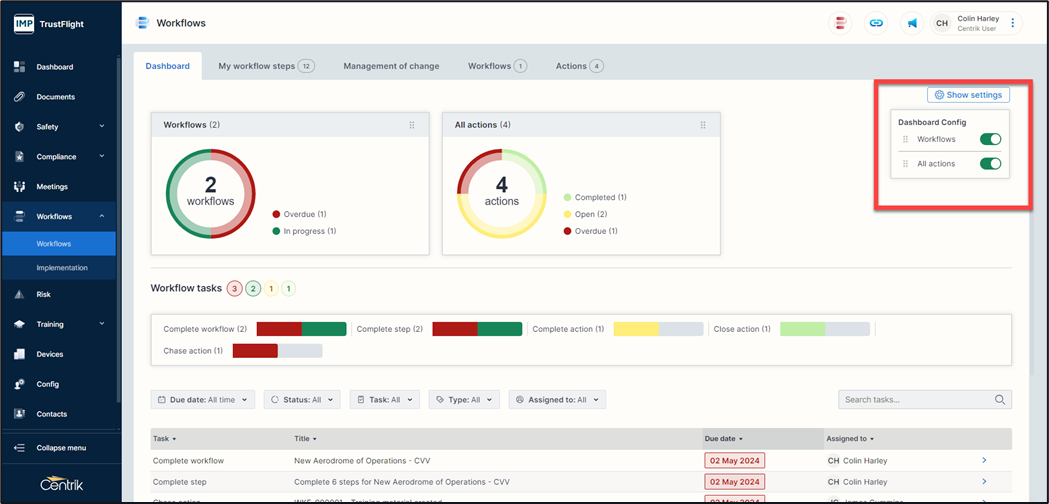
Task: Open the Due date filter dropdown
Action: click(x=202, y=400)
